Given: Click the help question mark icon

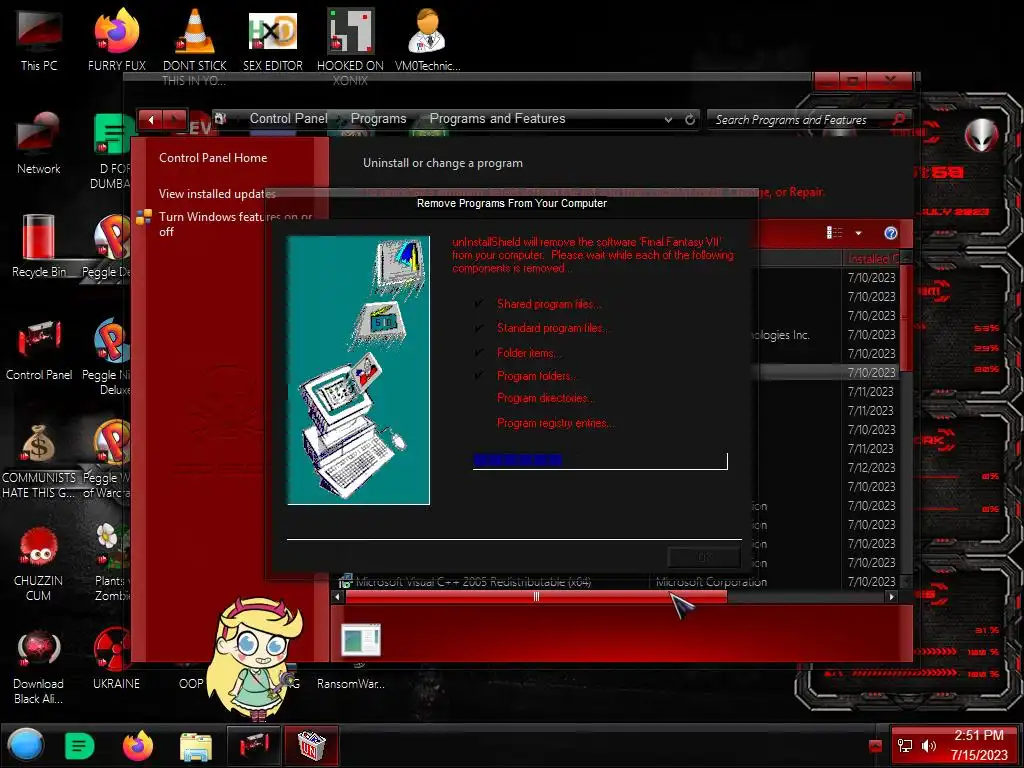Looking at the screenshot, I should 890,233.
